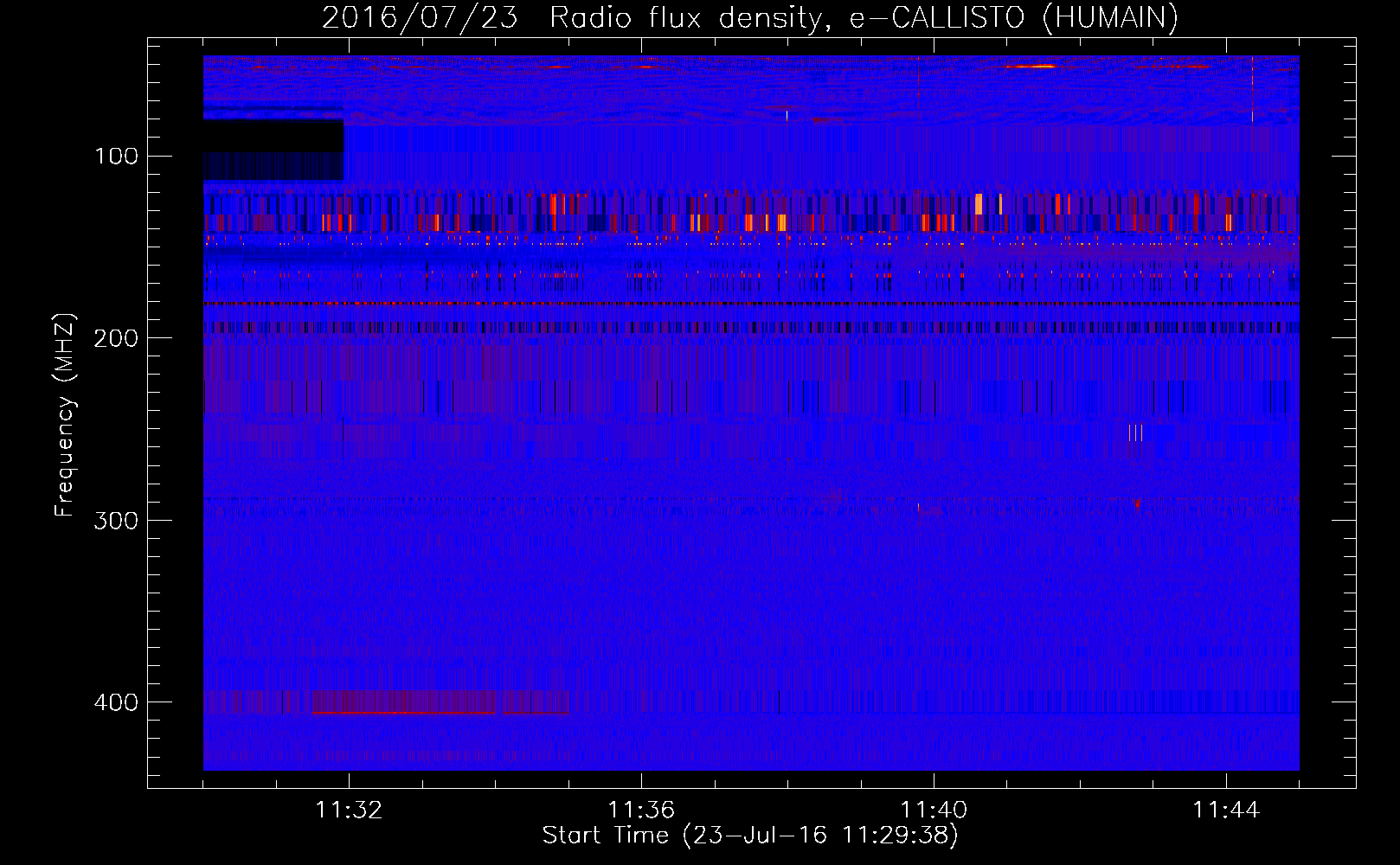Click the '300' frequency tick label

[x=116, y=520]
